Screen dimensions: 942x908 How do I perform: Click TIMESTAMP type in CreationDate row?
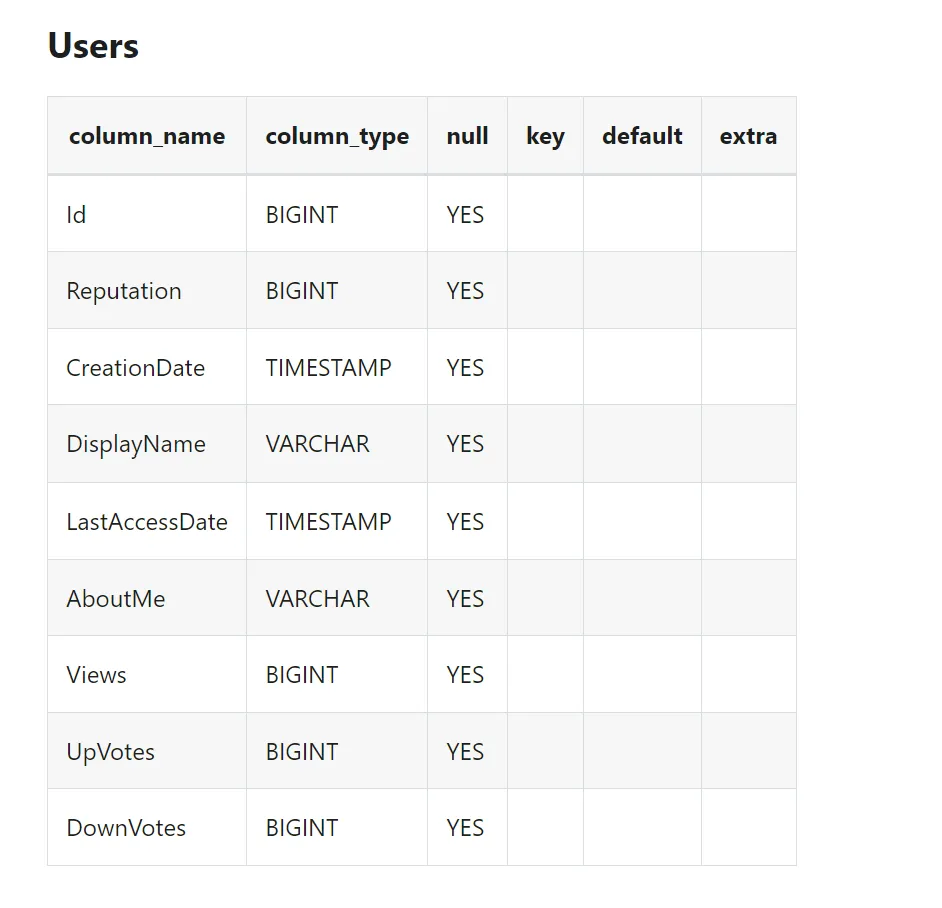[x=329, y=367]
